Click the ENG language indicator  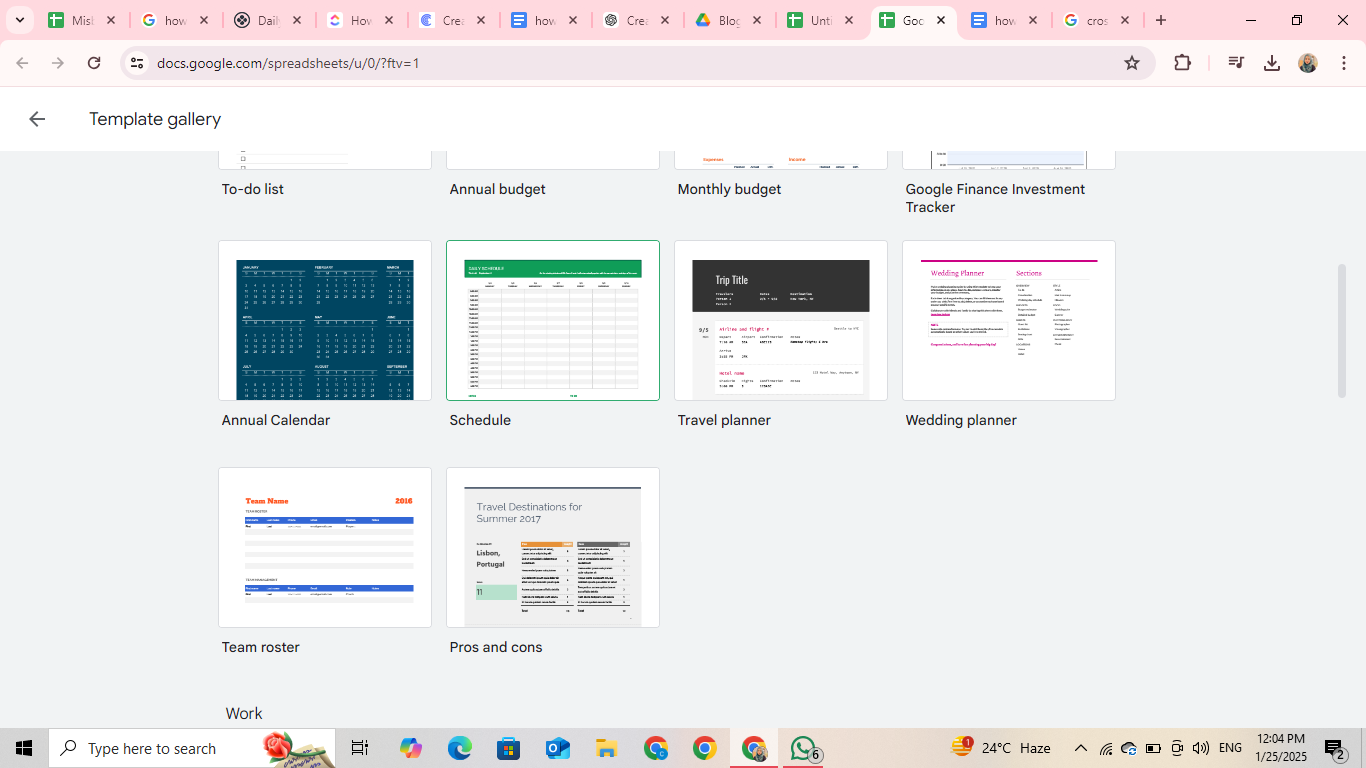pyautogui.click(x=1230, y=748)
